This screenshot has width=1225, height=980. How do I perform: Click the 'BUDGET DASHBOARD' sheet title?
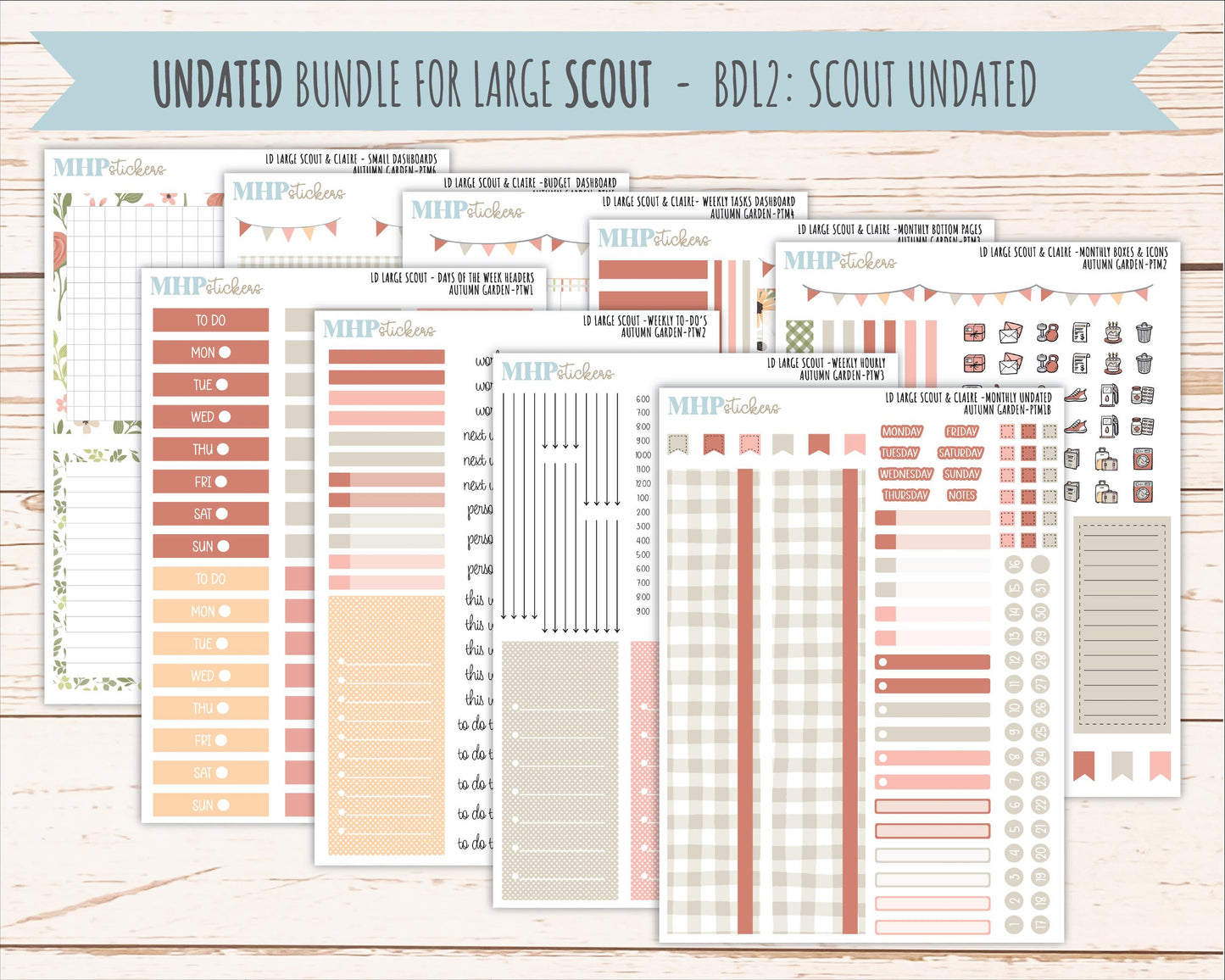click(x=580, y=182)
